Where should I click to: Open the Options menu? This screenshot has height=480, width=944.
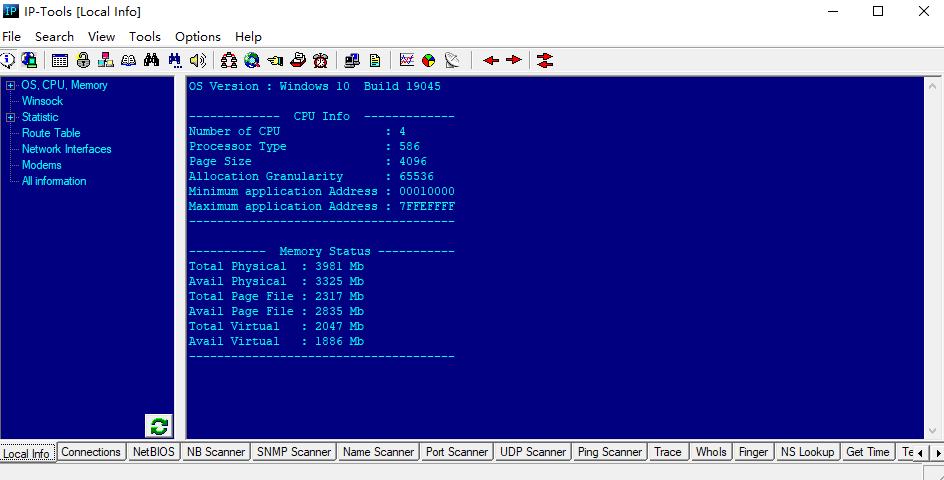tap(198, 37)
